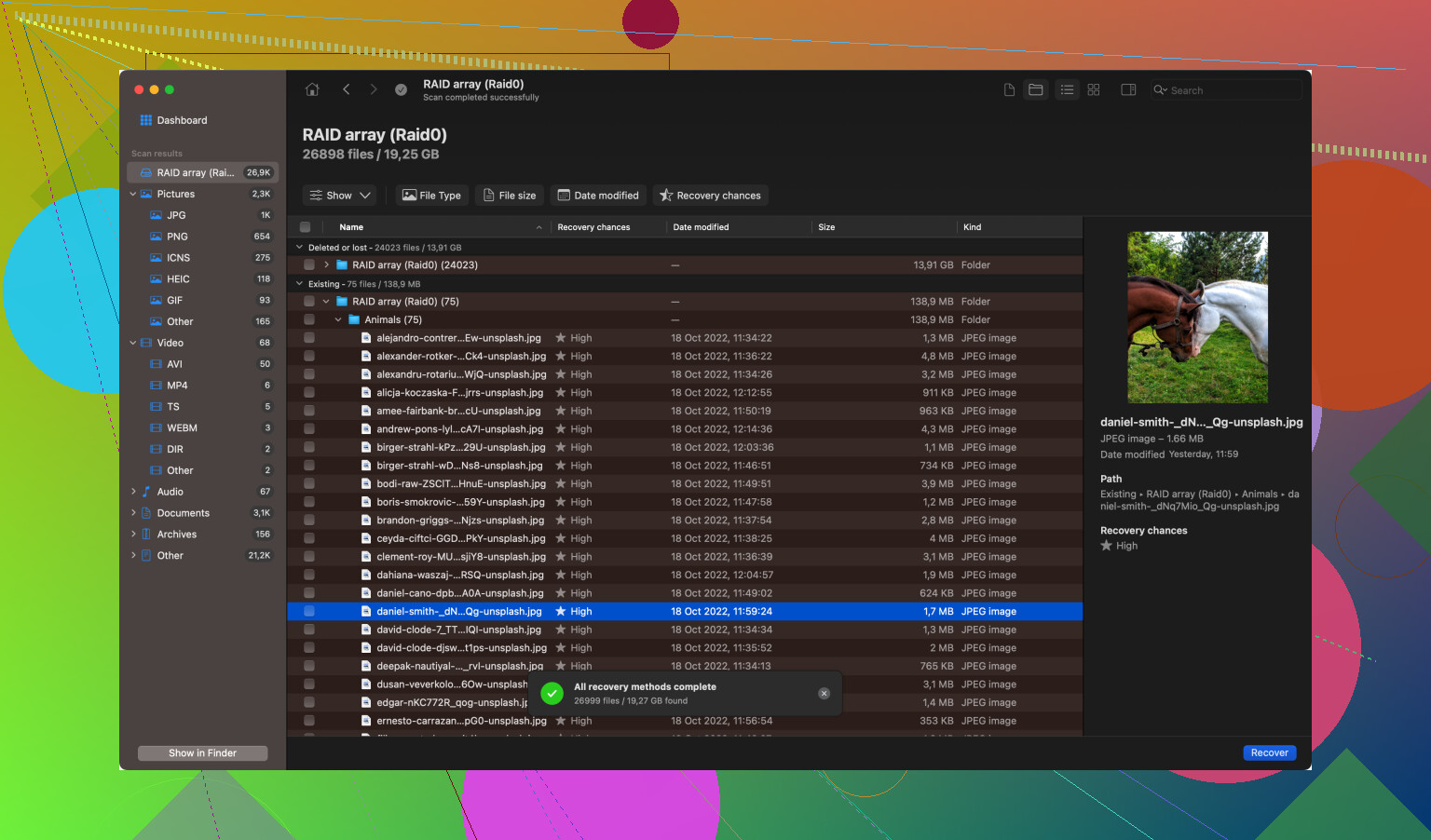Click the Search input field
Viewport: 1431px width, 840px height.
[1225, 90]
